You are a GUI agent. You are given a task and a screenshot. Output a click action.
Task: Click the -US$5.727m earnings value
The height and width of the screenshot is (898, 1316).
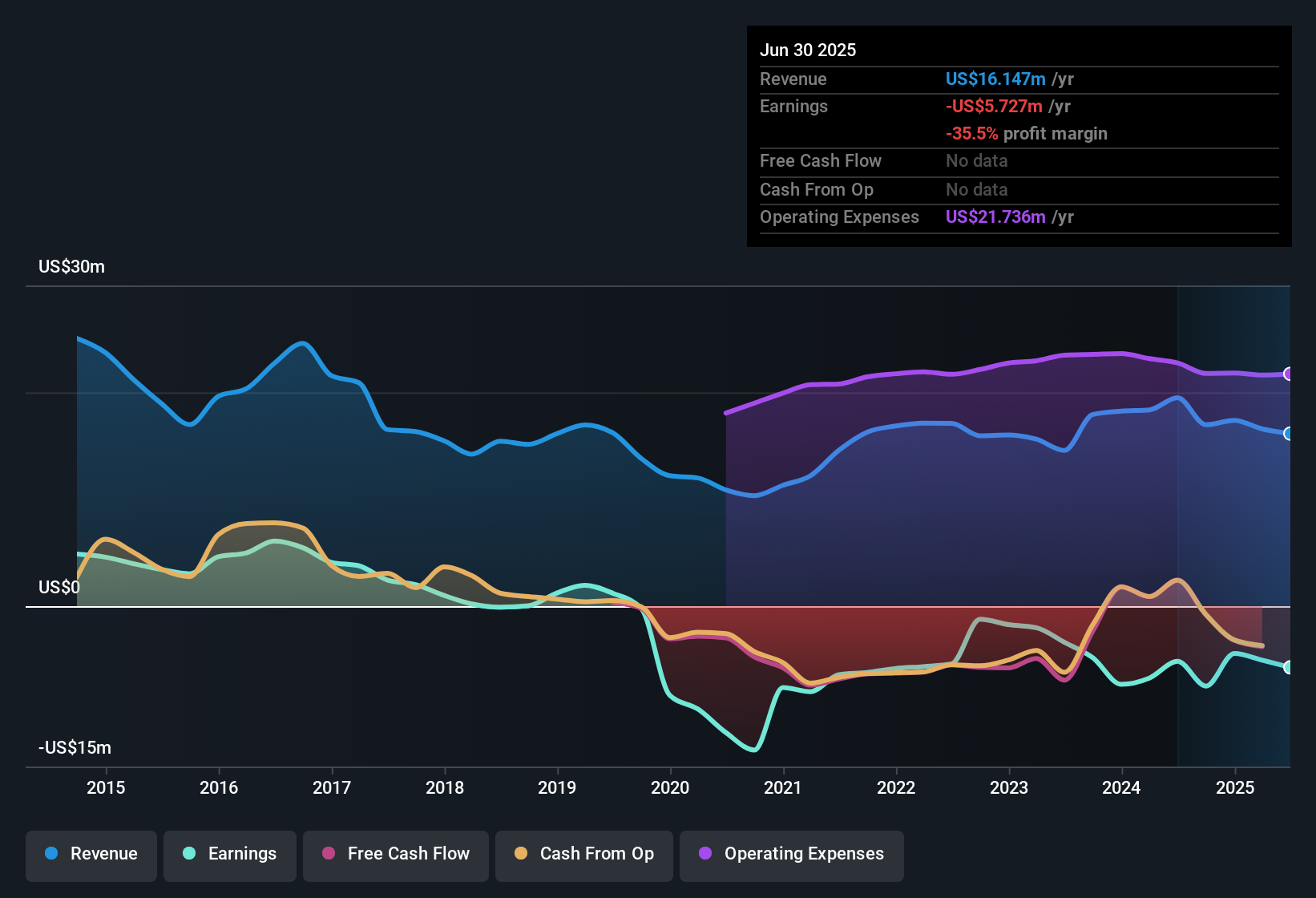(994, 107)
